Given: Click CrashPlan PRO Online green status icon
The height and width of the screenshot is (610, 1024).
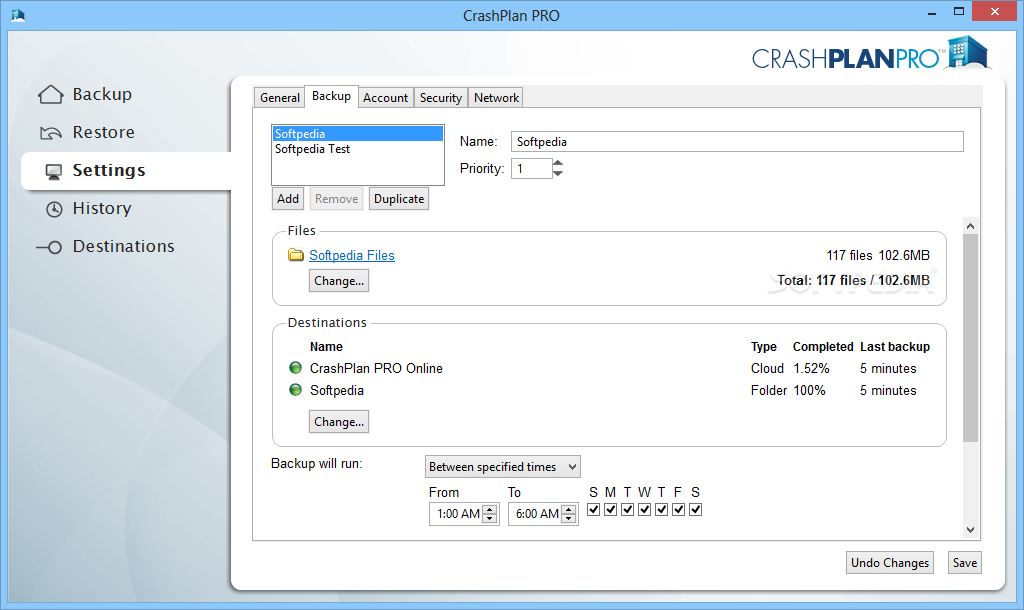Looking at the screenshot, I should click(x=295, y=368).
